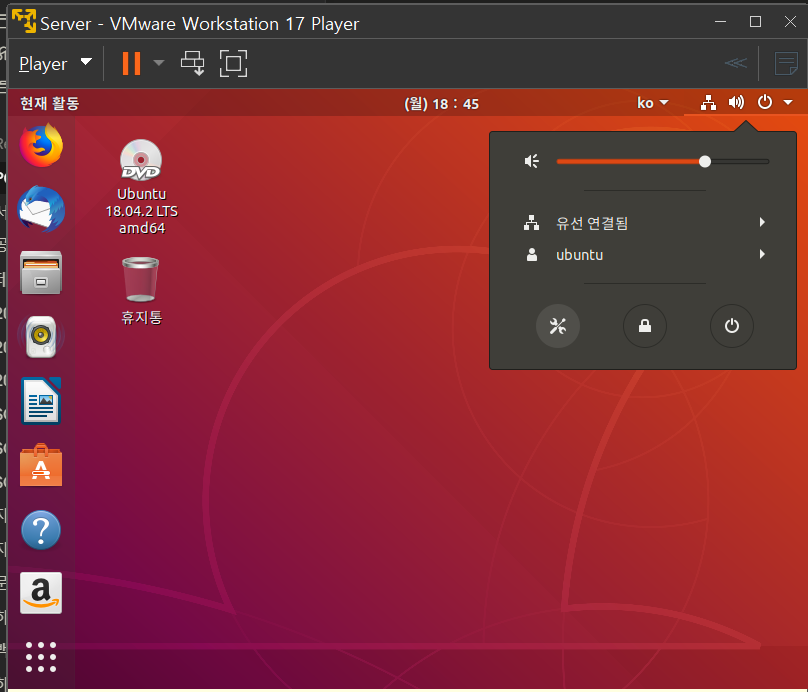Click the unfilled end of the volume track
Screen dimensions: 808x692
point(740,161)
